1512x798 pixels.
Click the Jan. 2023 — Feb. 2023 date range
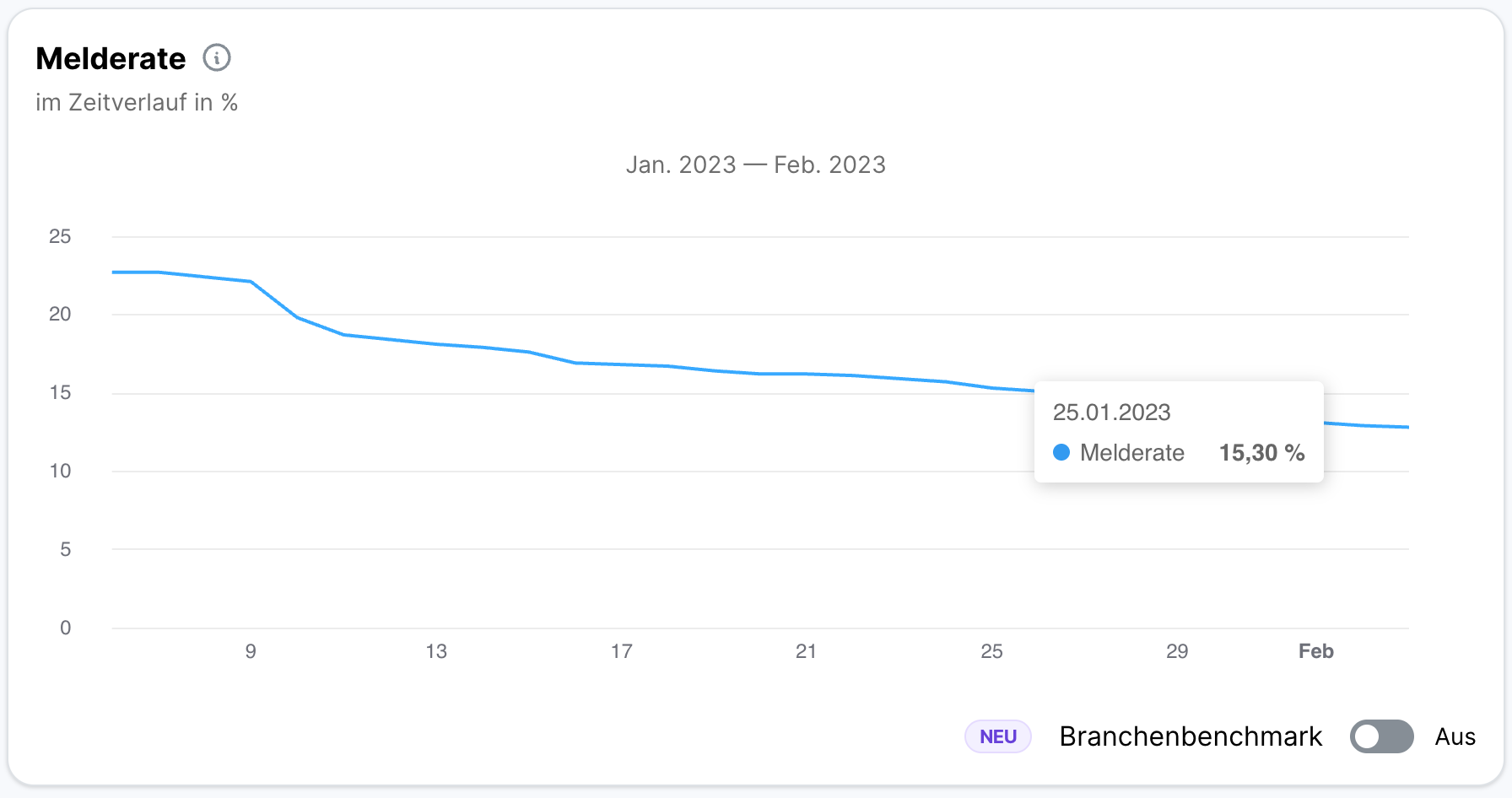pos(757,164)
